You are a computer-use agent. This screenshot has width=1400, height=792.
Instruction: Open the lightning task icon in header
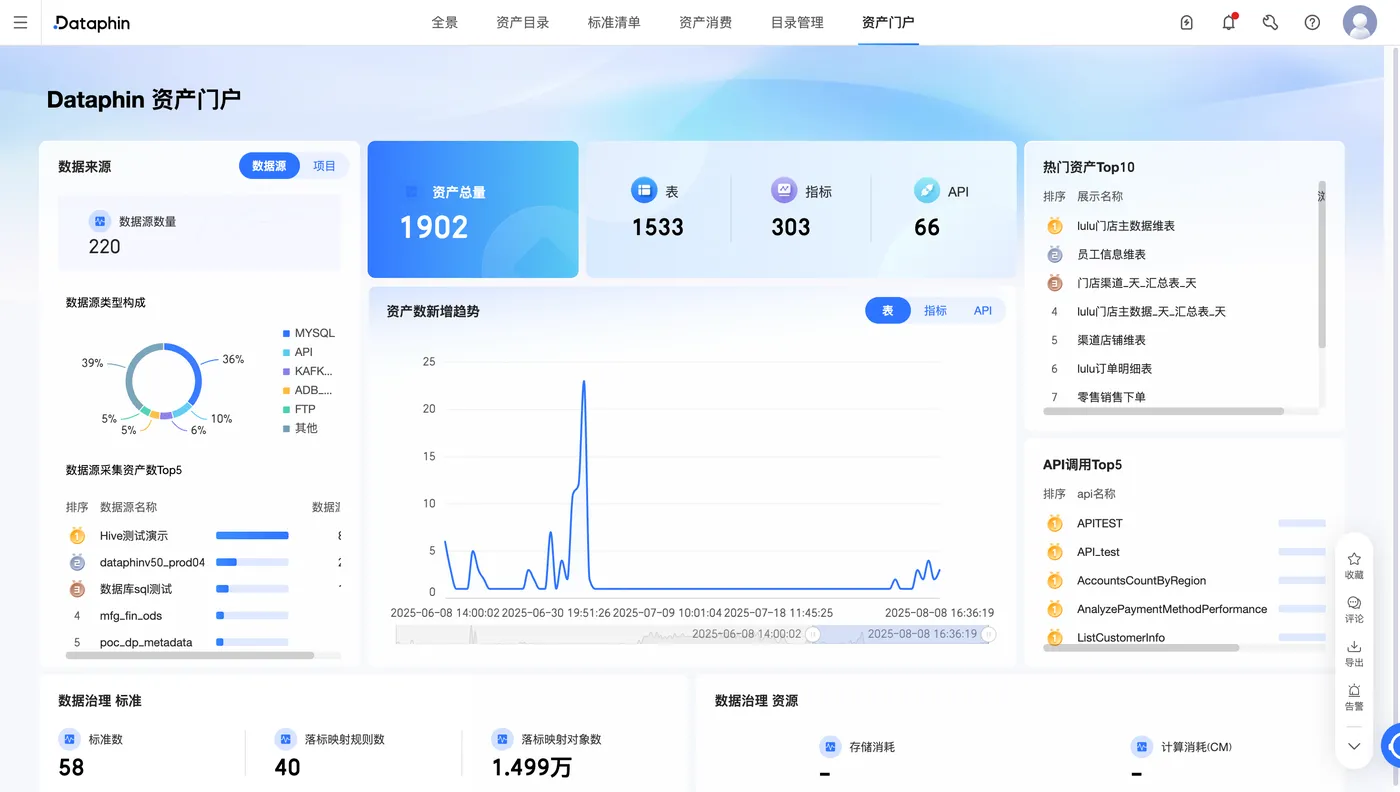coord(1187,22)
